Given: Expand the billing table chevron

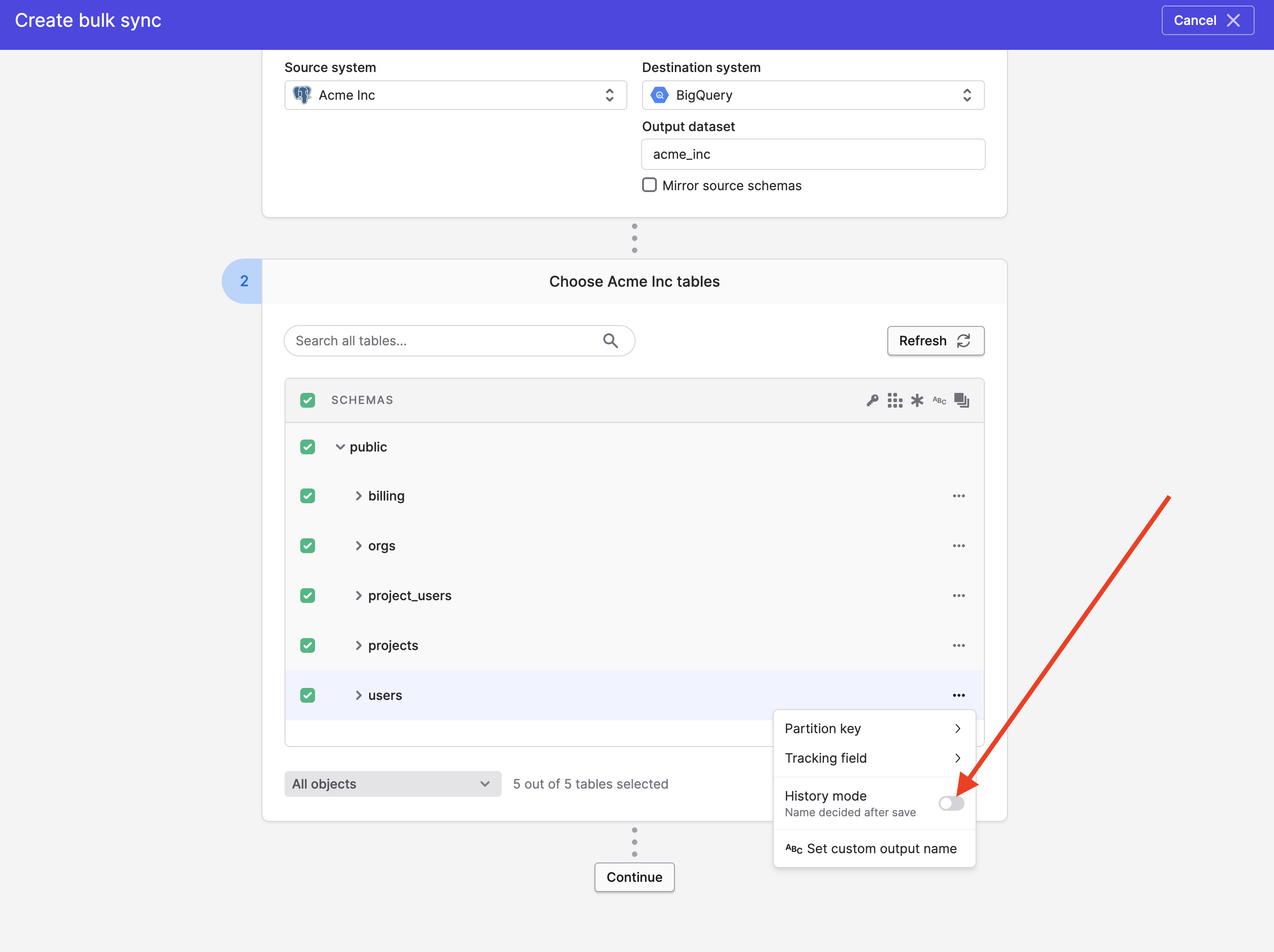Looking at the screenshot, I should [x=358, y=496].
